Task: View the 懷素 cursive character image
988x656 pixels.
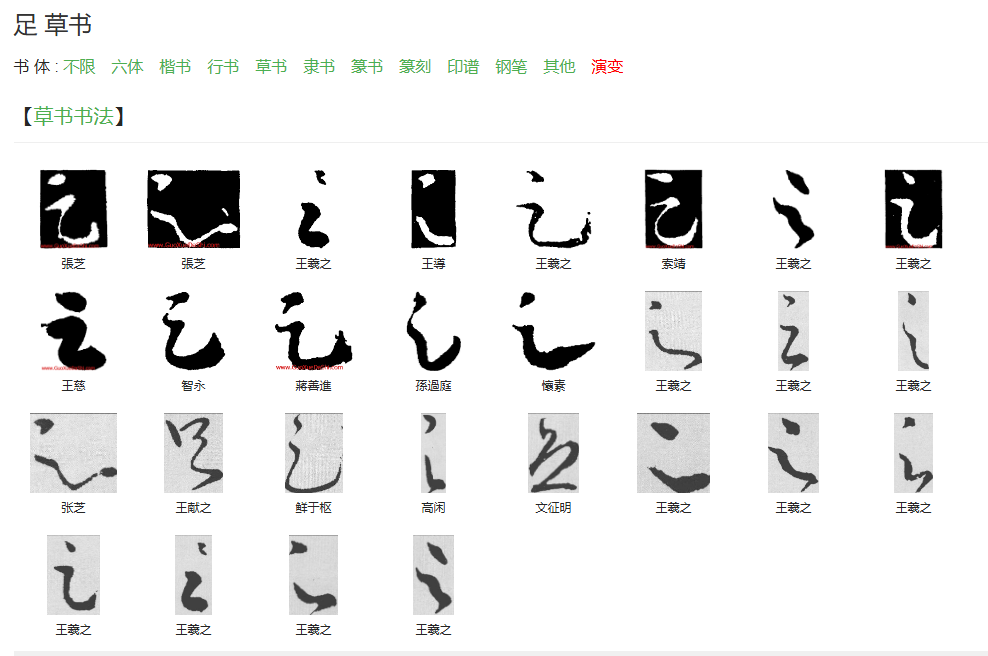Action: [553, 330]
